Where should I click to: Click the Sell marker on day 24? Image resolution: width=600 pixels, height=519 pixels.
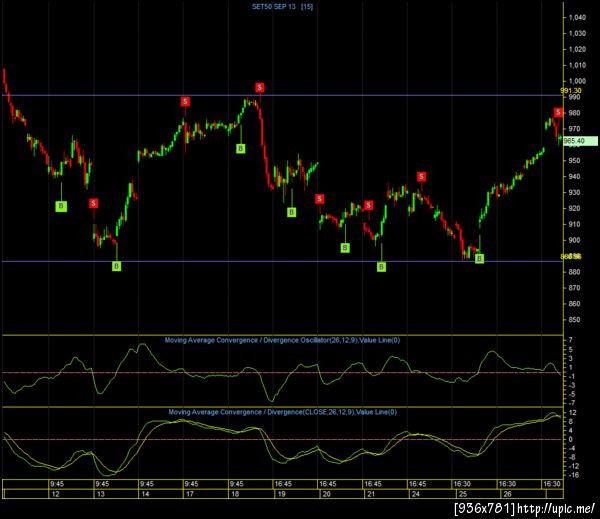(x=421, y=176)
